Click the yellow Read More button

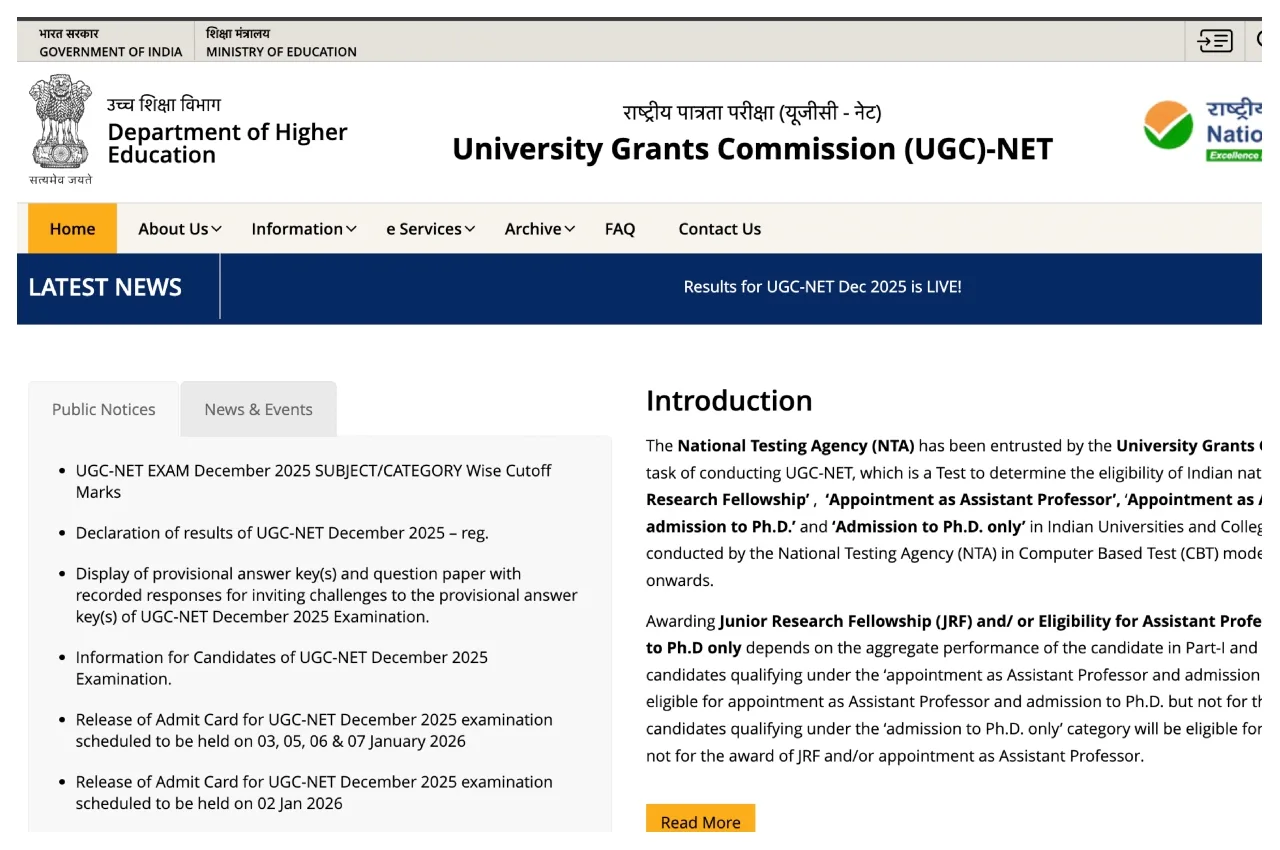coord(700,821)
